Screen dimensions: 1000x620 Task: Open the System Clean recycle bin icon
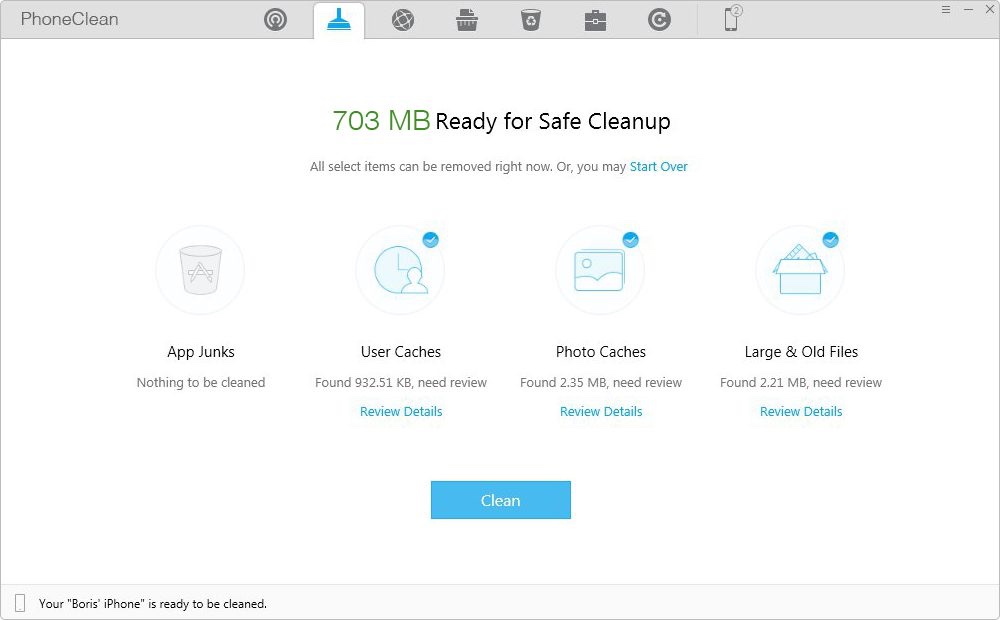(531, 20)
